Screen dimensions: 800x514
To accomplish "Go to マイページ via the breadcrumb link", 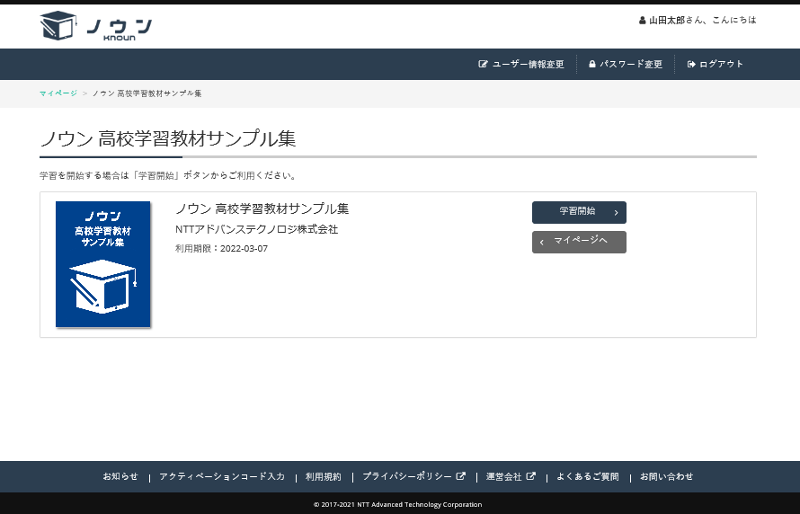I will point(58,93).
